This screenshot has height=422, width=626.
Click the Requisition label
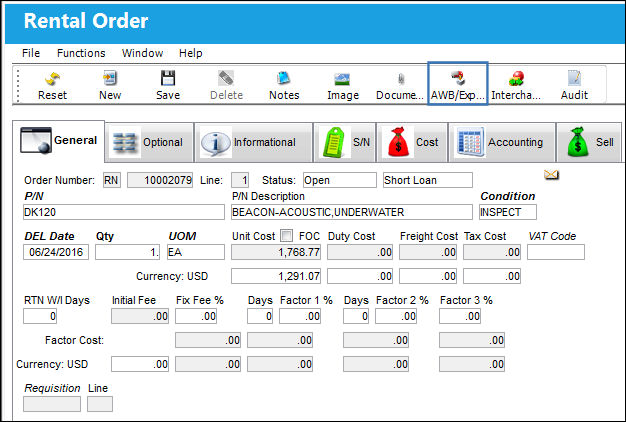52,388
